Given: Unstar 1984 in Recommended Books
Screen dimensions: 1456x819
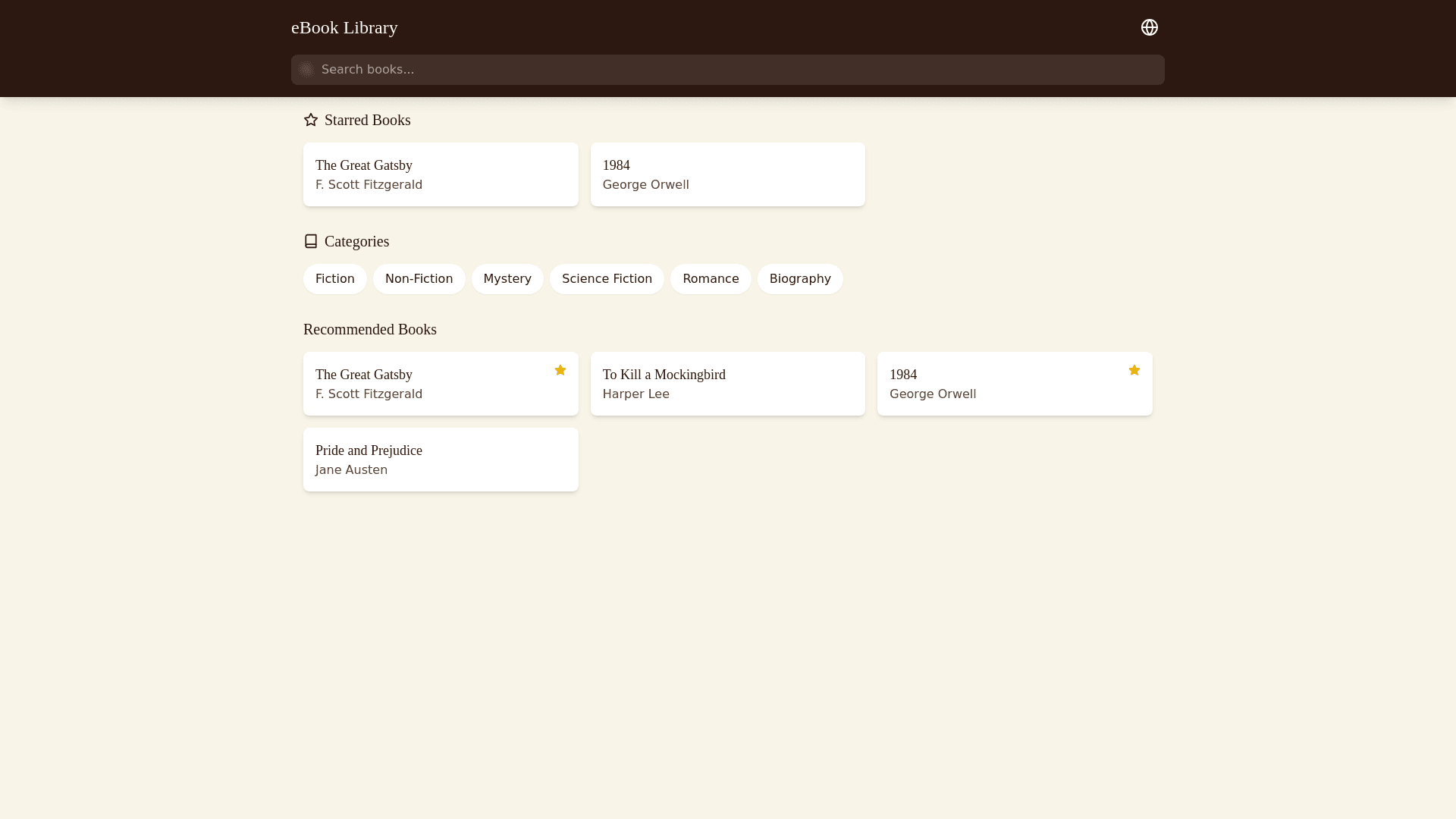Looking at the screenshot, I should pyautogui.click(x=1134, y=370).
